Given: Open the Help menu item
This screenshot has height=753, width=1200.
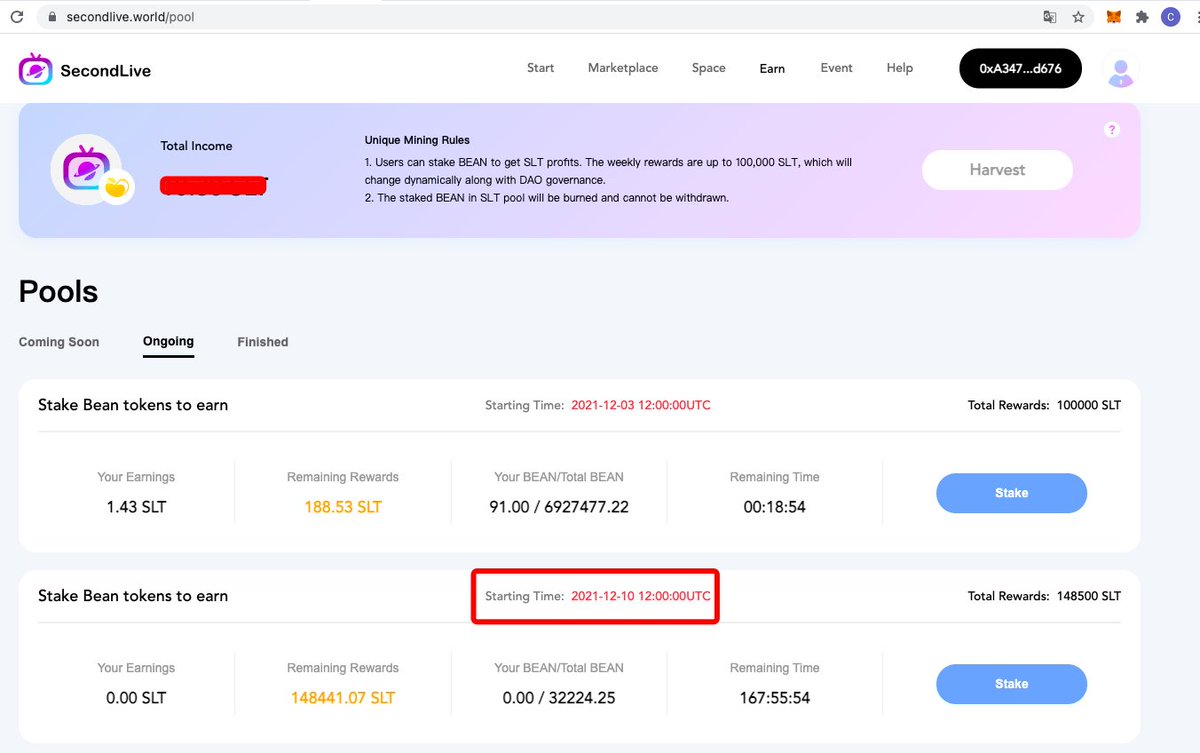Looking at the screenshot, I should [x=899, y=68].
